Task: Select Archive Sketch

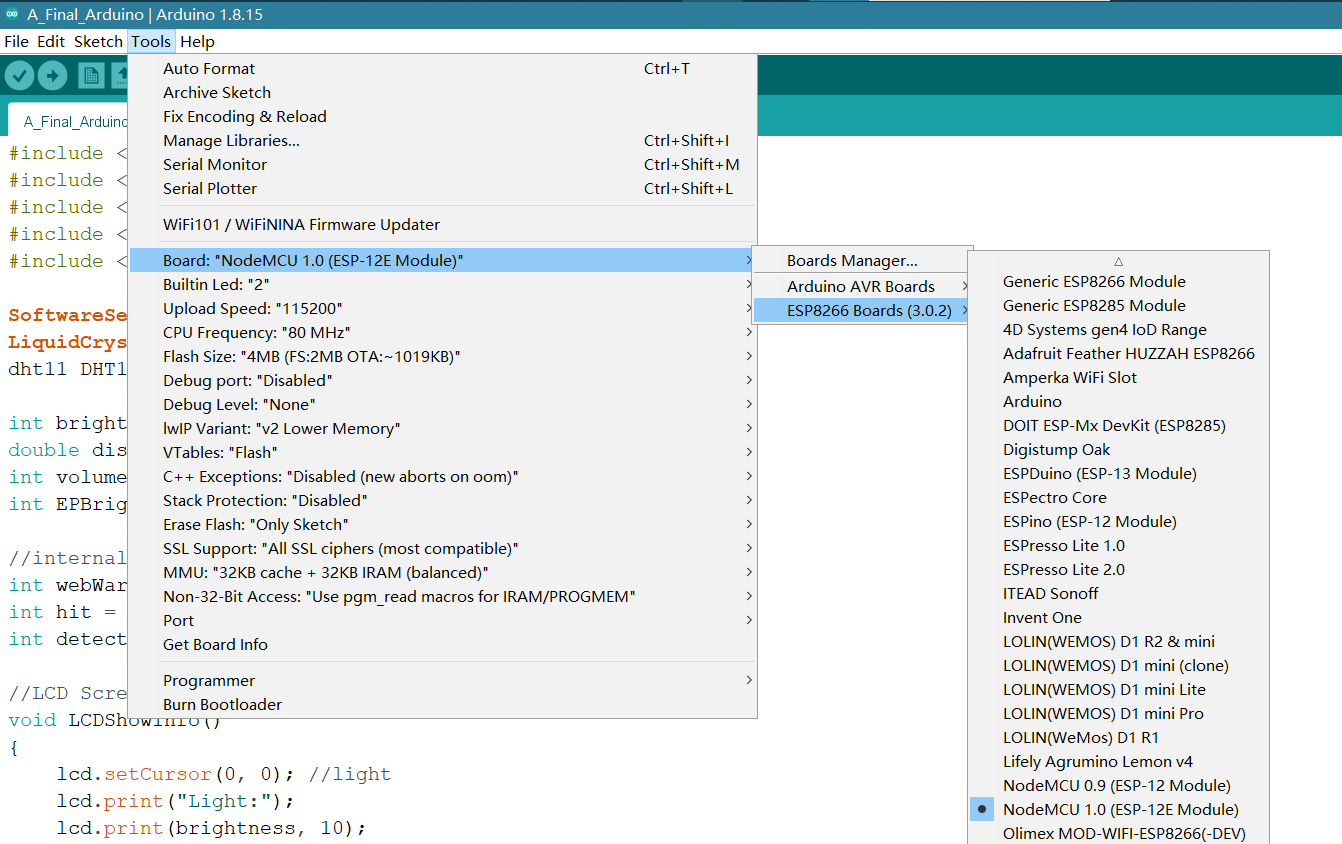Action: click(443, 93)
